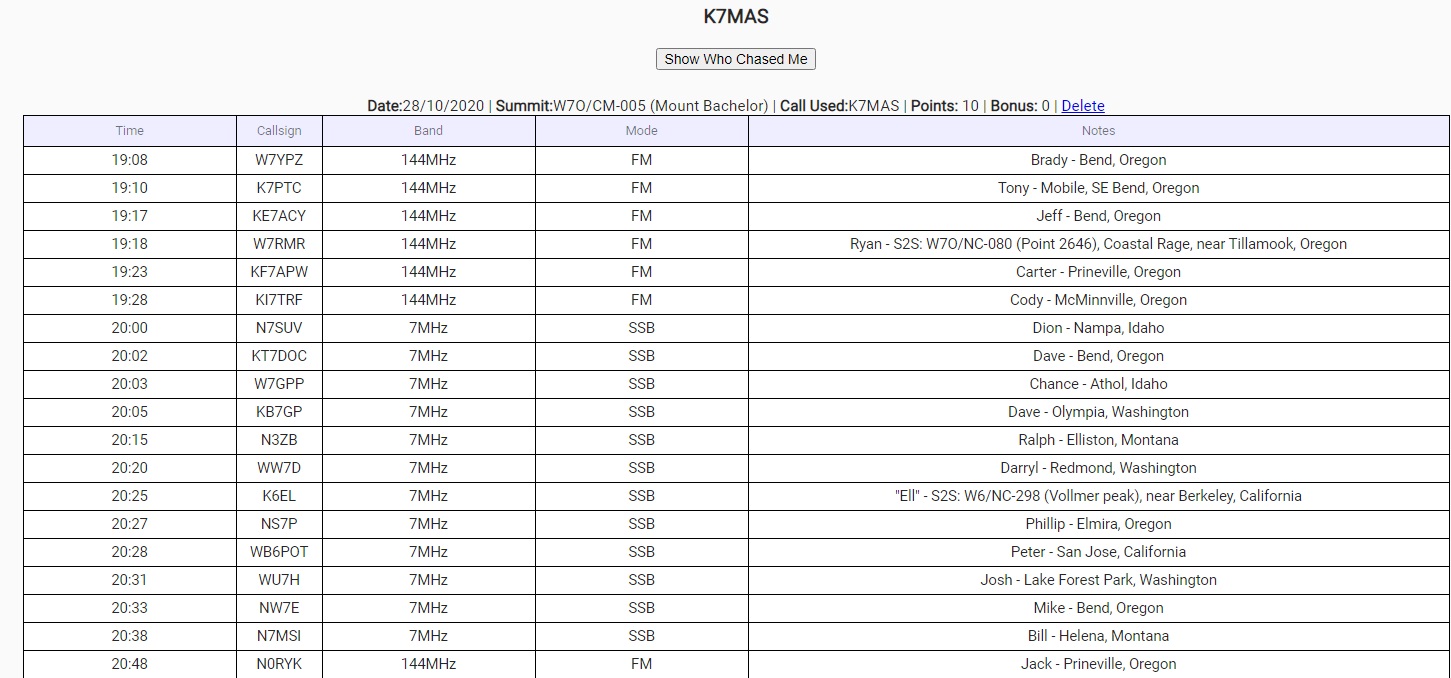This screenshot has width=1451, height=678.
Task: Click the Band column header
Action: click(x=428, y=131)
